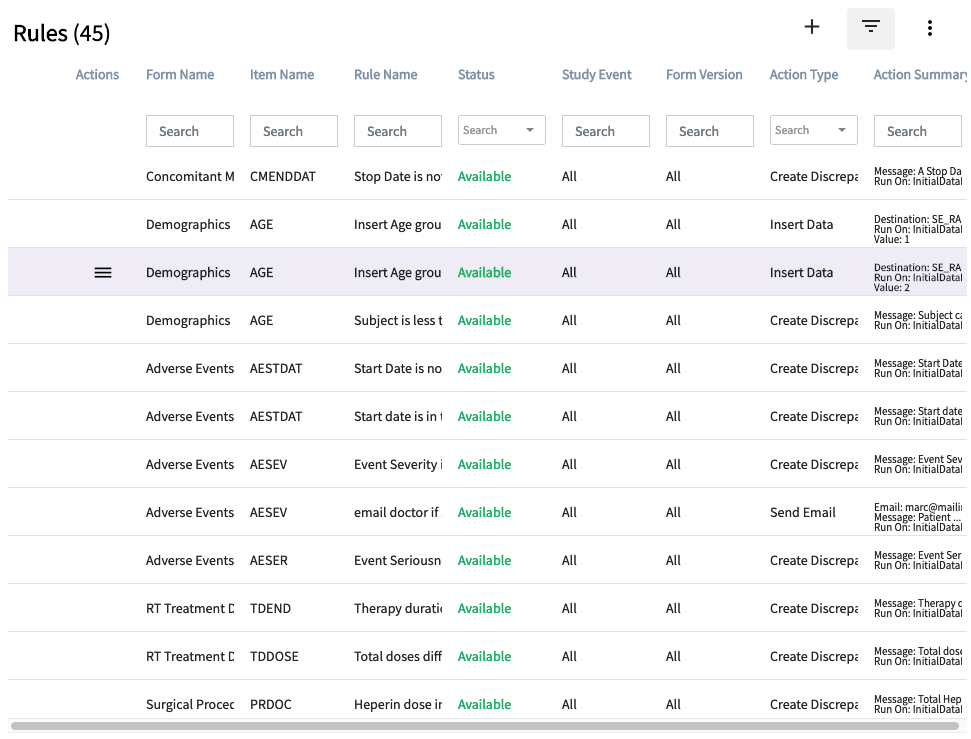Viewport: 971px width, 739px height.
Task: Sort by Form Name column header
Action: 180,75
